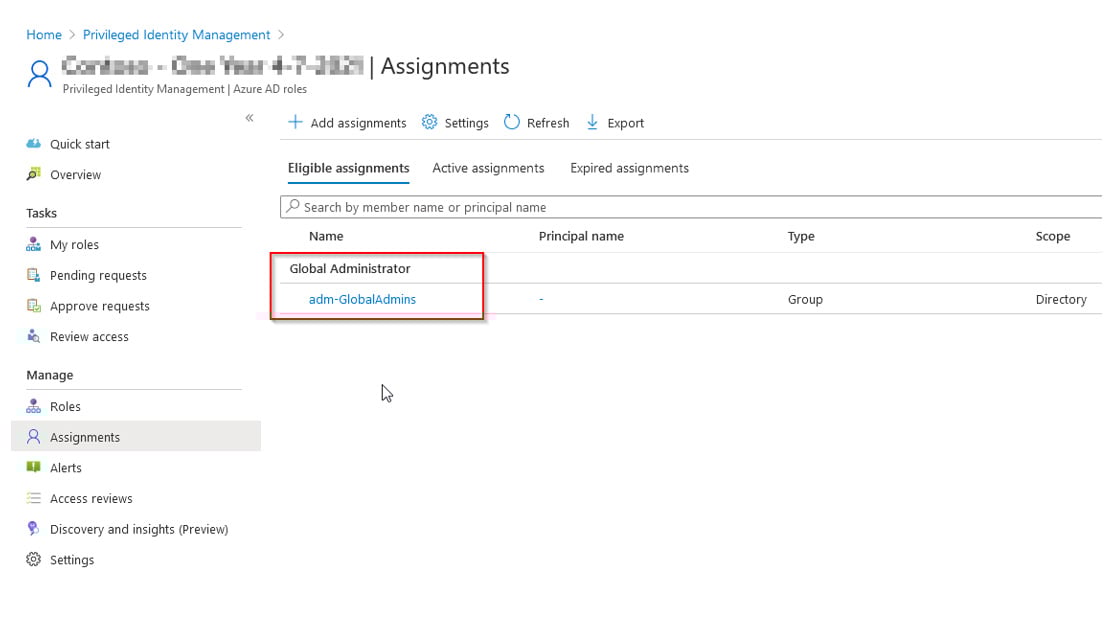This screenshot has height=618, width=1119.
Task: Click the Tasks section heading
Action: 41,213
